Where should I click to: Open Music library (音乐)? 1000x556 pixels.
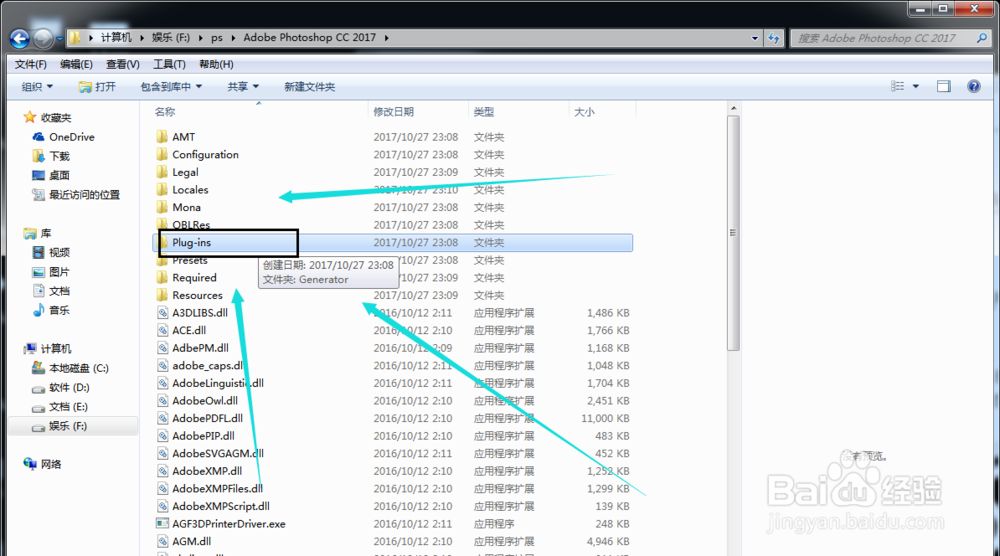pyautogui.click(x=51, y=311)
